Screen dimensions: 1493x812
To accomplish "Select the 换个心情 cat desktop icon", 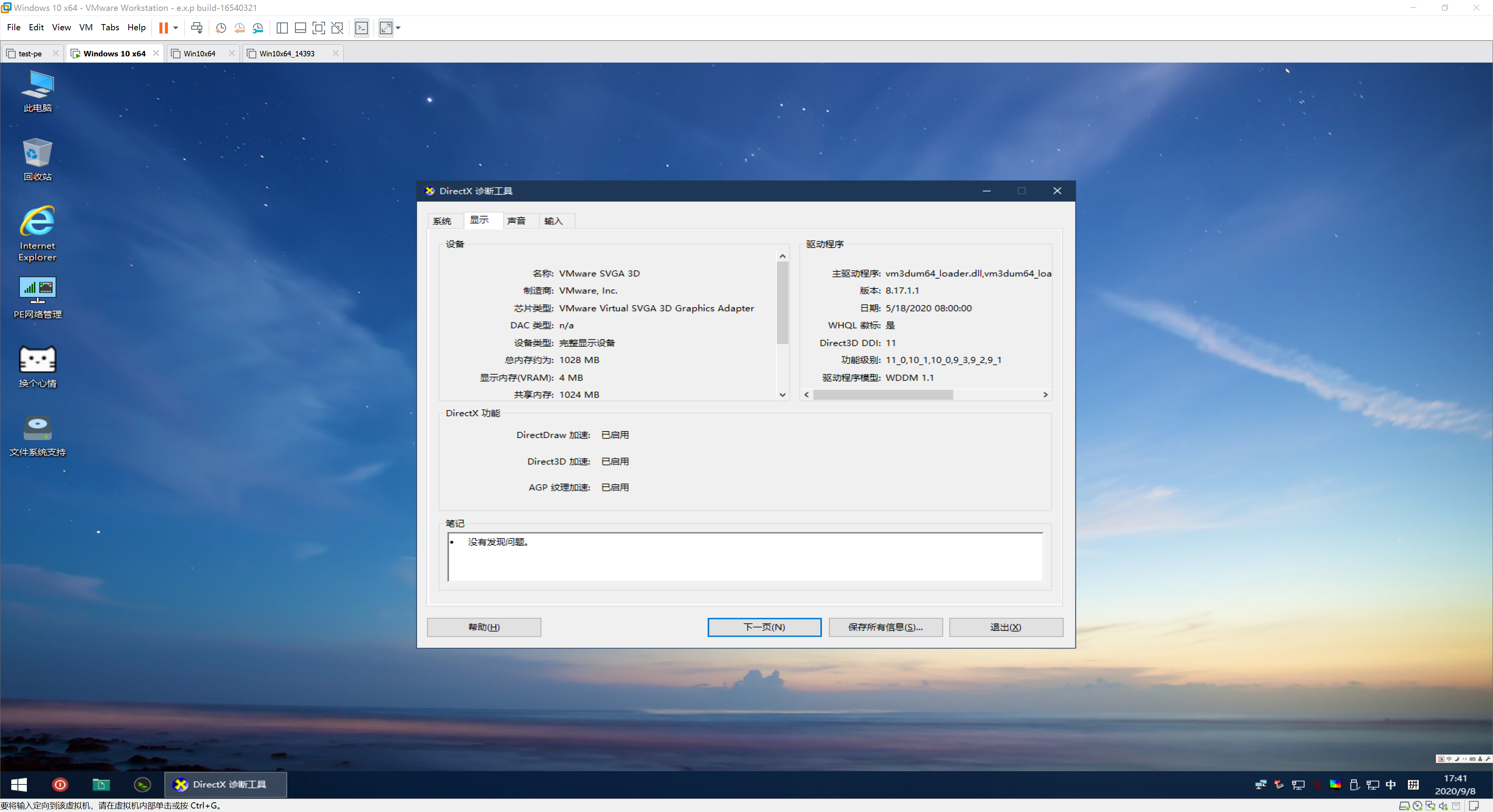I will (38, 366).
